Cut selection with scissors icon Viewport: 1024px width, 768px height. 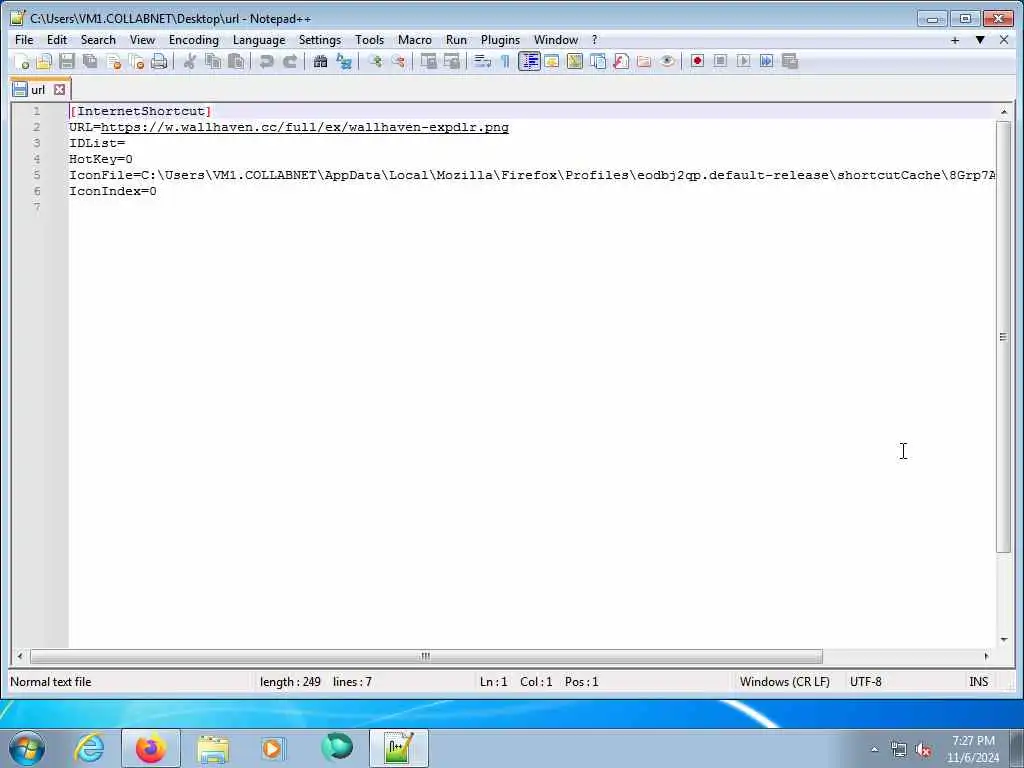pos(190,61)
